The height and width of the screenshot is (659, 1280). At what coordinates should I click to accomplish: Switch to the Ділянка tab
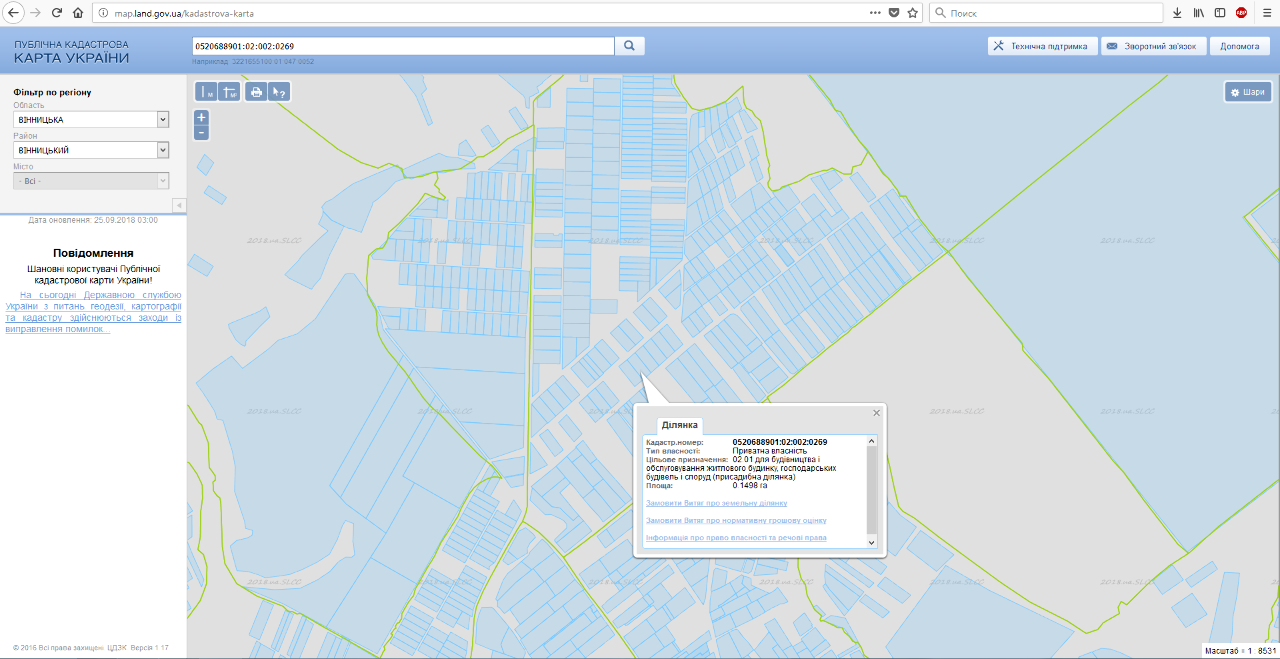[x=680, y=425]
